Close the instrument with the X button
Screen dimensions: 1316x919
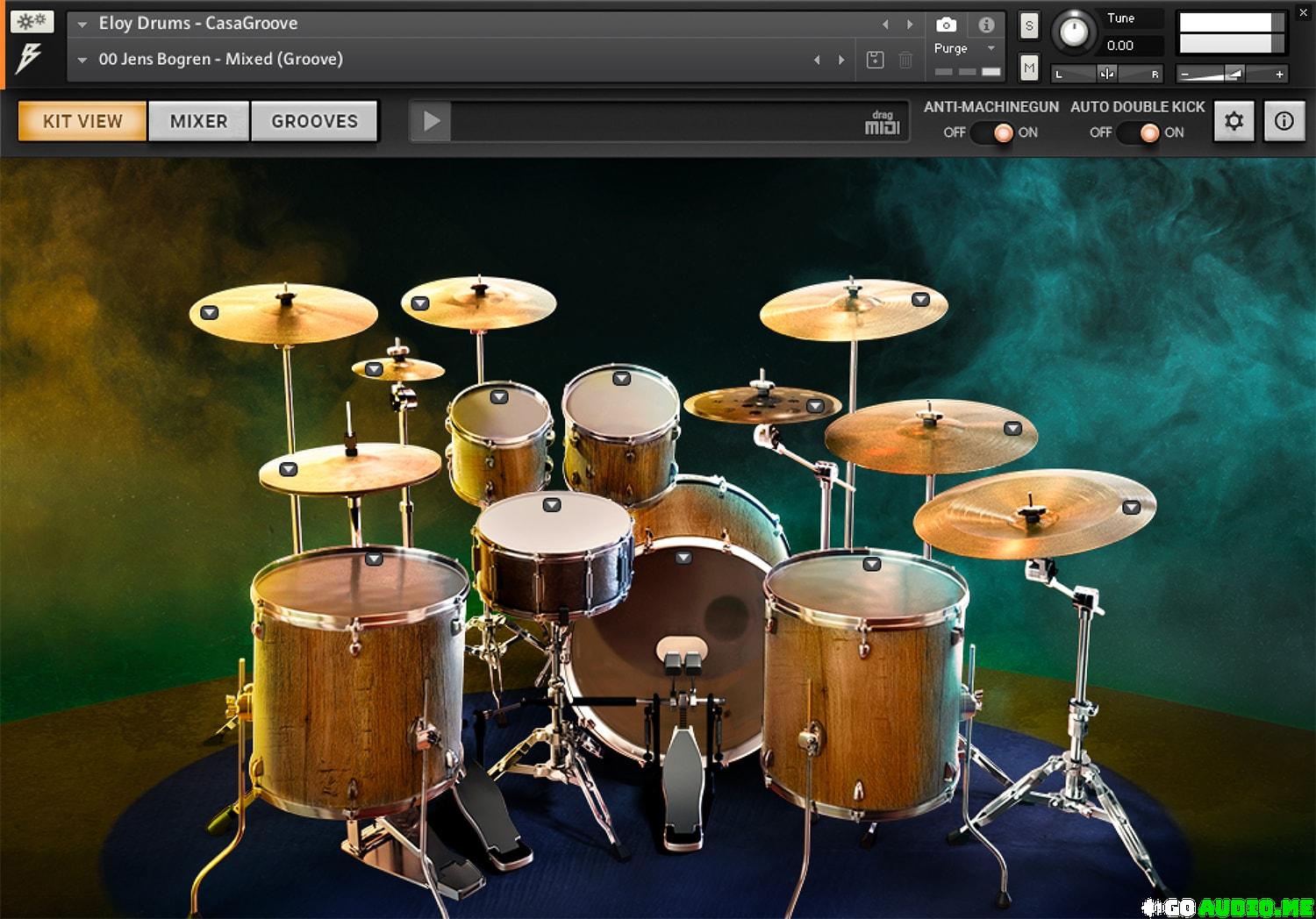click(1303, 12)
